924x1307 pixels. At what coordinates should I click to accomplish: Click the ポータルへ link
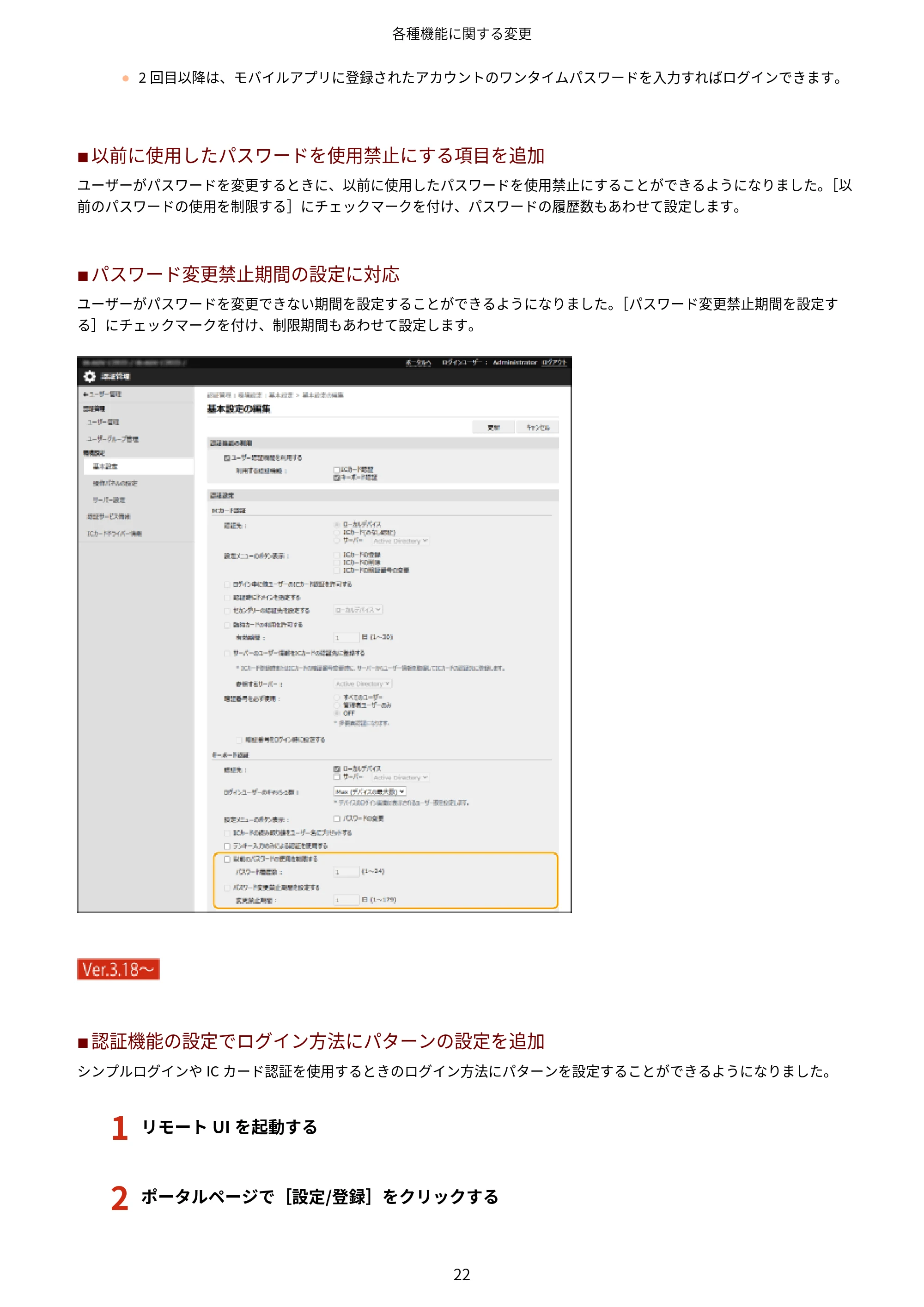(418, 362)
